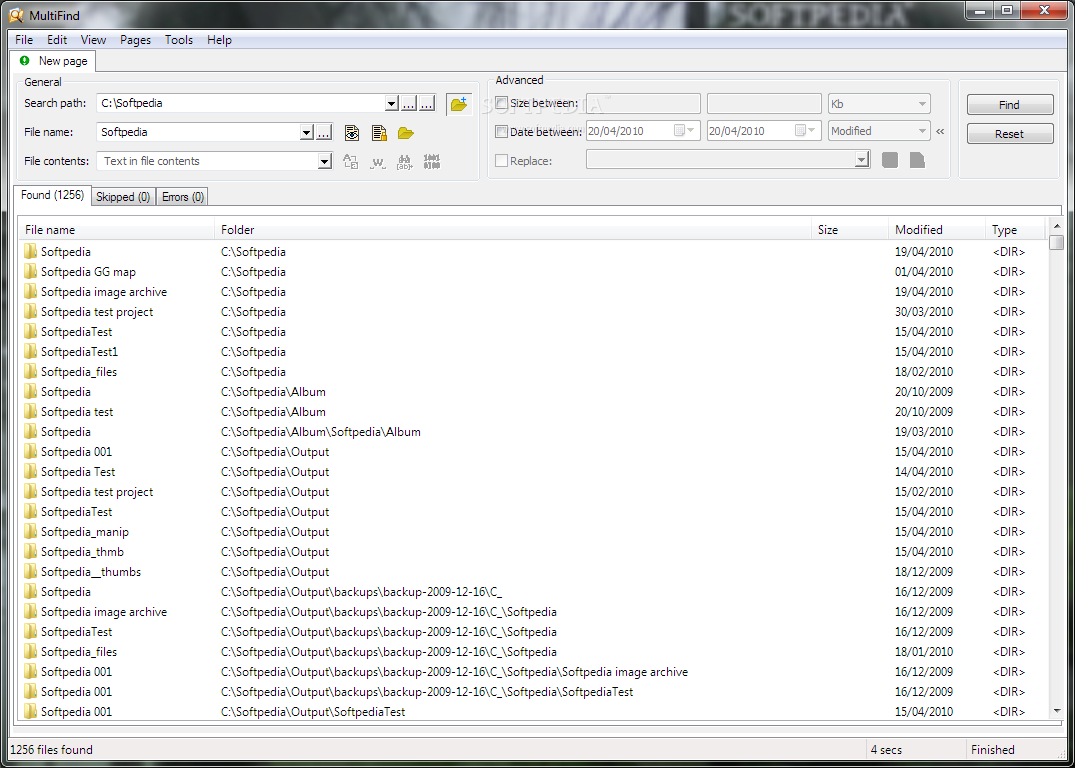
Task: Select the Found (1256) tab
Action: (x=52, y=195)
